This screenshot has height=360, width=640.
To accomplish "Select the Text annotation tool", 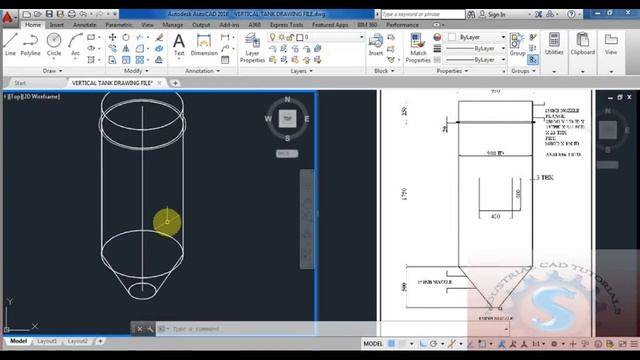I will 179,45.
